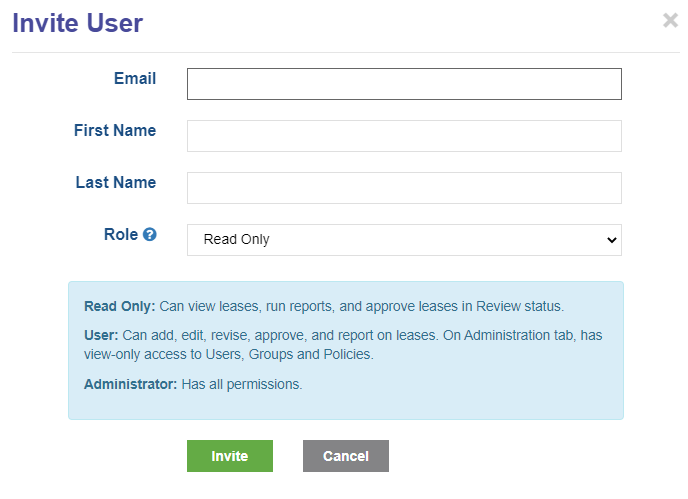Click the bold 'Read Only:' role description

[120, 306]
